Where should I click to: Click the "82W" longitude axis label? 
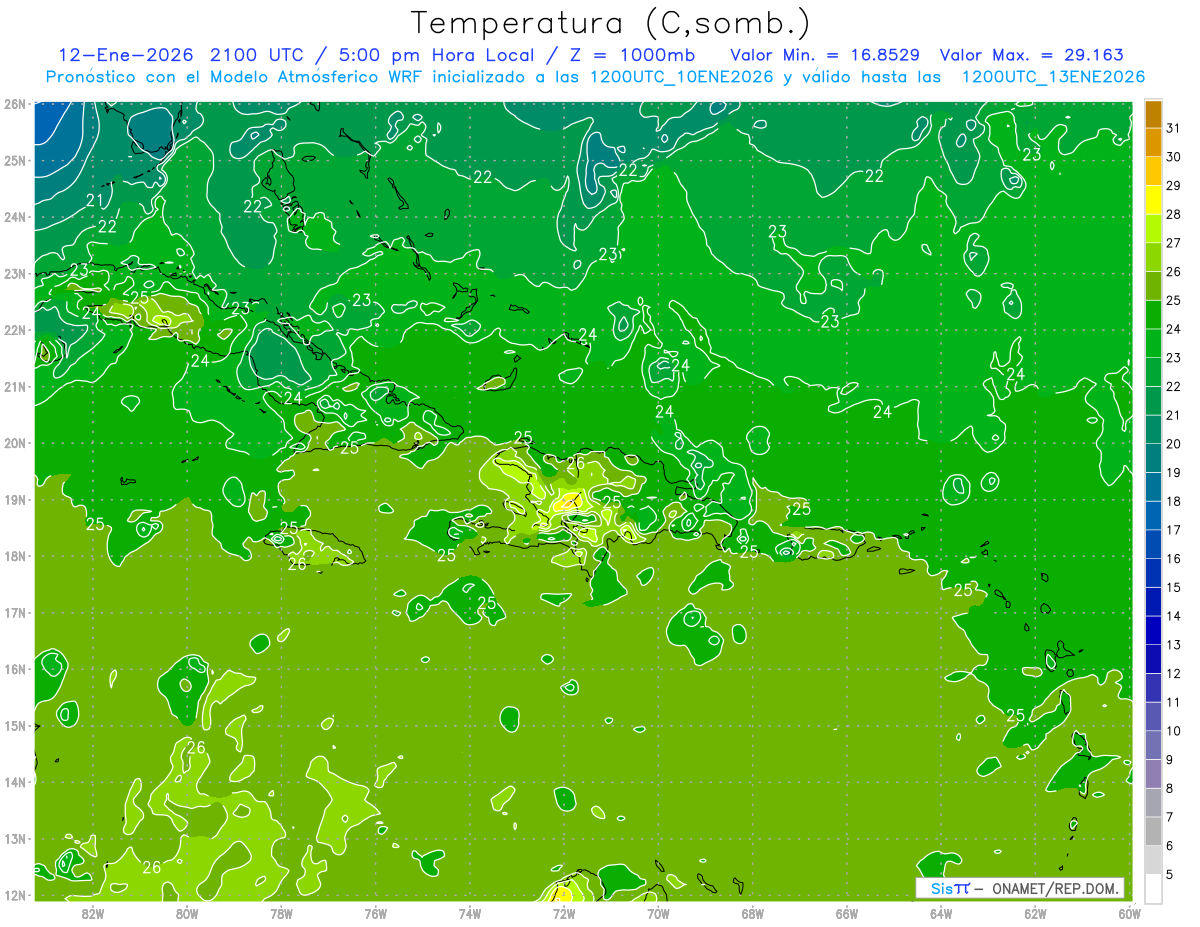click(93, 913)
